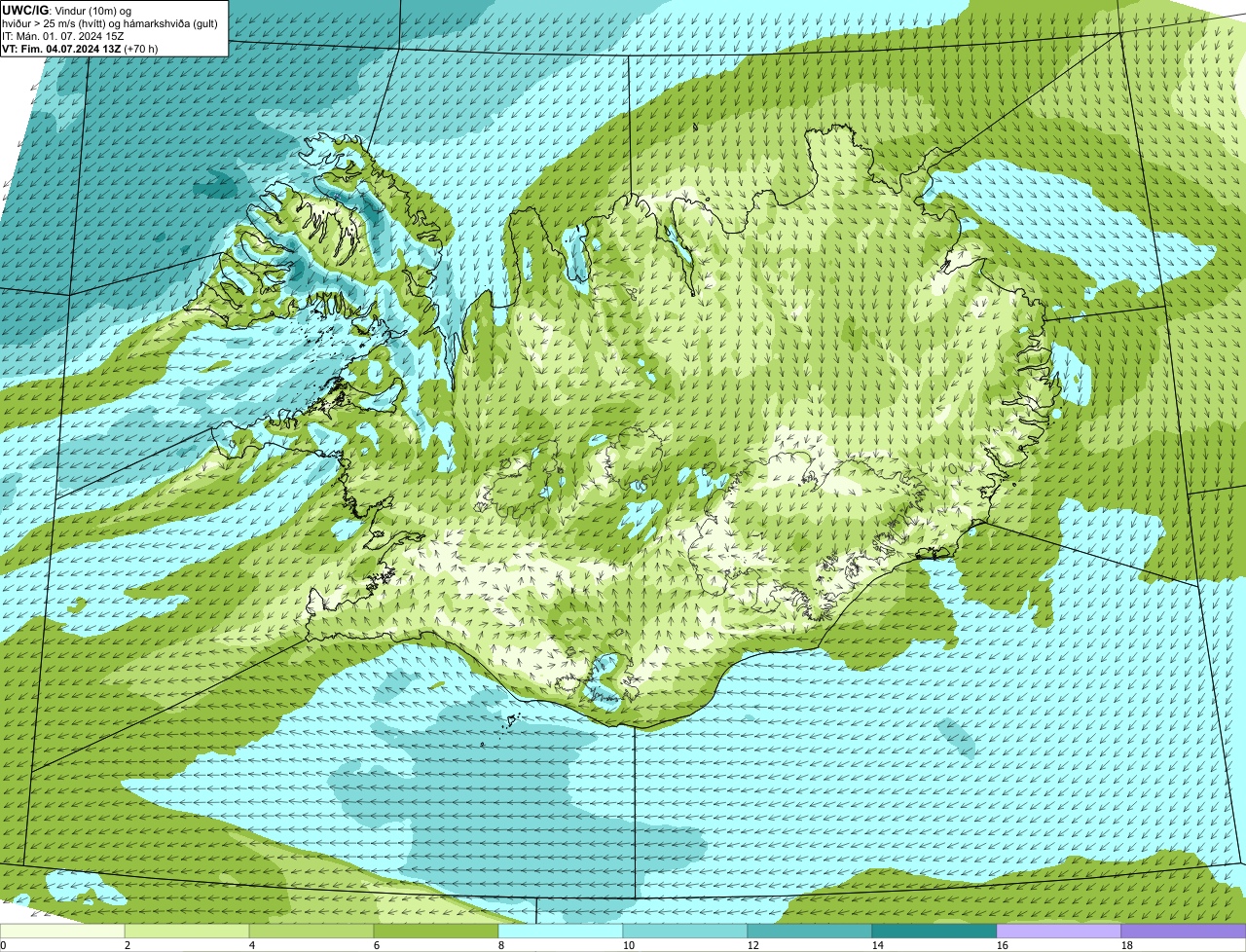Click the "VT: Fim. 04.07.2024 13Z" valid time
This screenshot has height=952, width=1246.
click(x=61, y=49)
